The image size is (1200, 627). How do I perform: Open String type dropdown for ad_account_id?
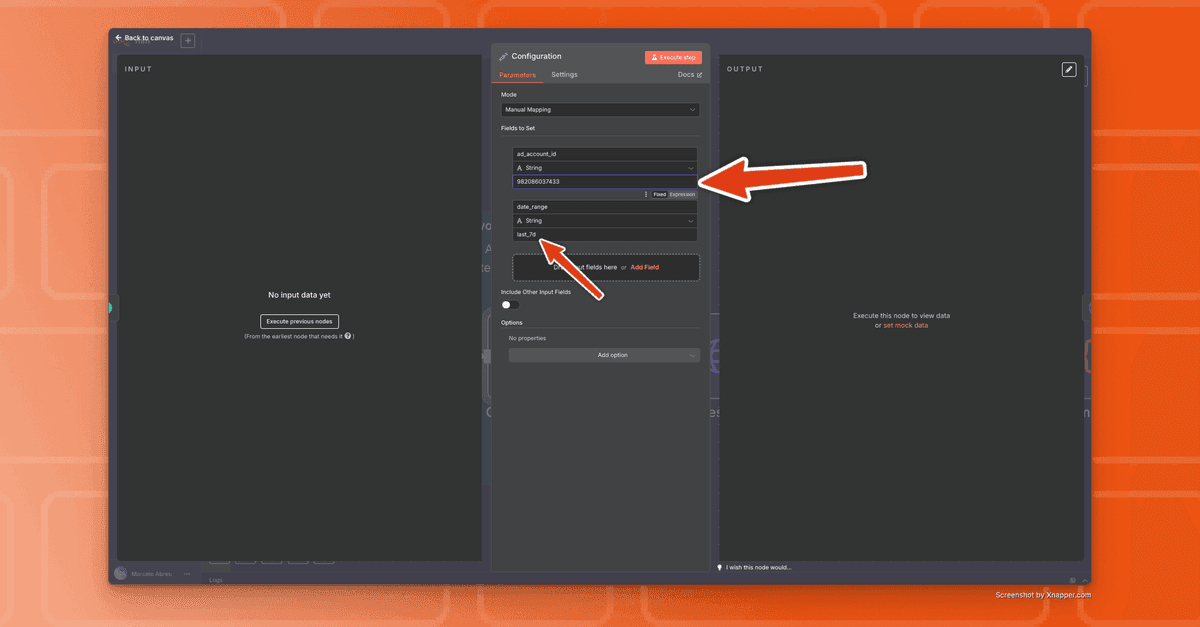tap(605, 168)
